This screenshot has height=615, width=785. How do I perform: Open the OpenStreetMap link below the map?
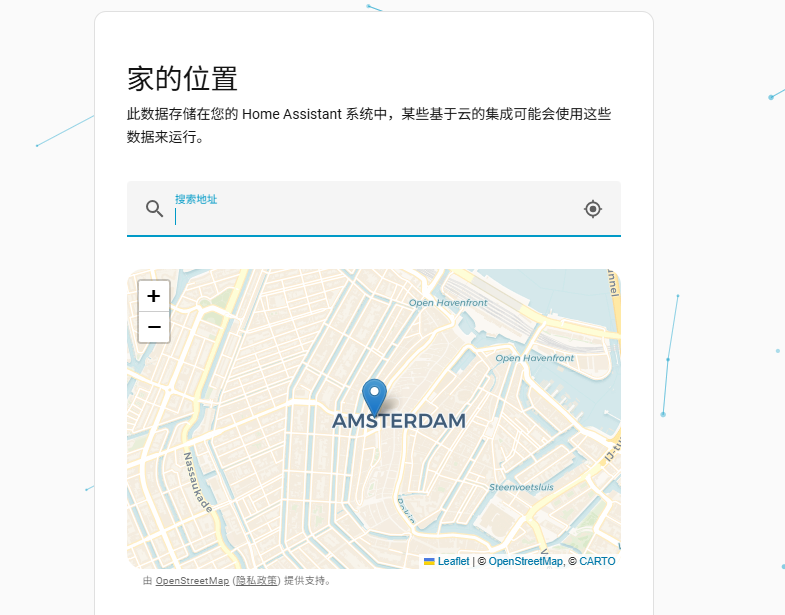(192, 581)
